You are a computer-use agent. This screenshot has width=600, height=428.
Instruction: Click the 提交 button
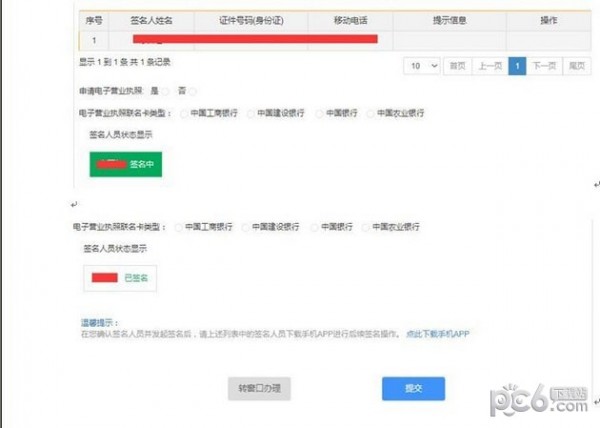[413, 389]
